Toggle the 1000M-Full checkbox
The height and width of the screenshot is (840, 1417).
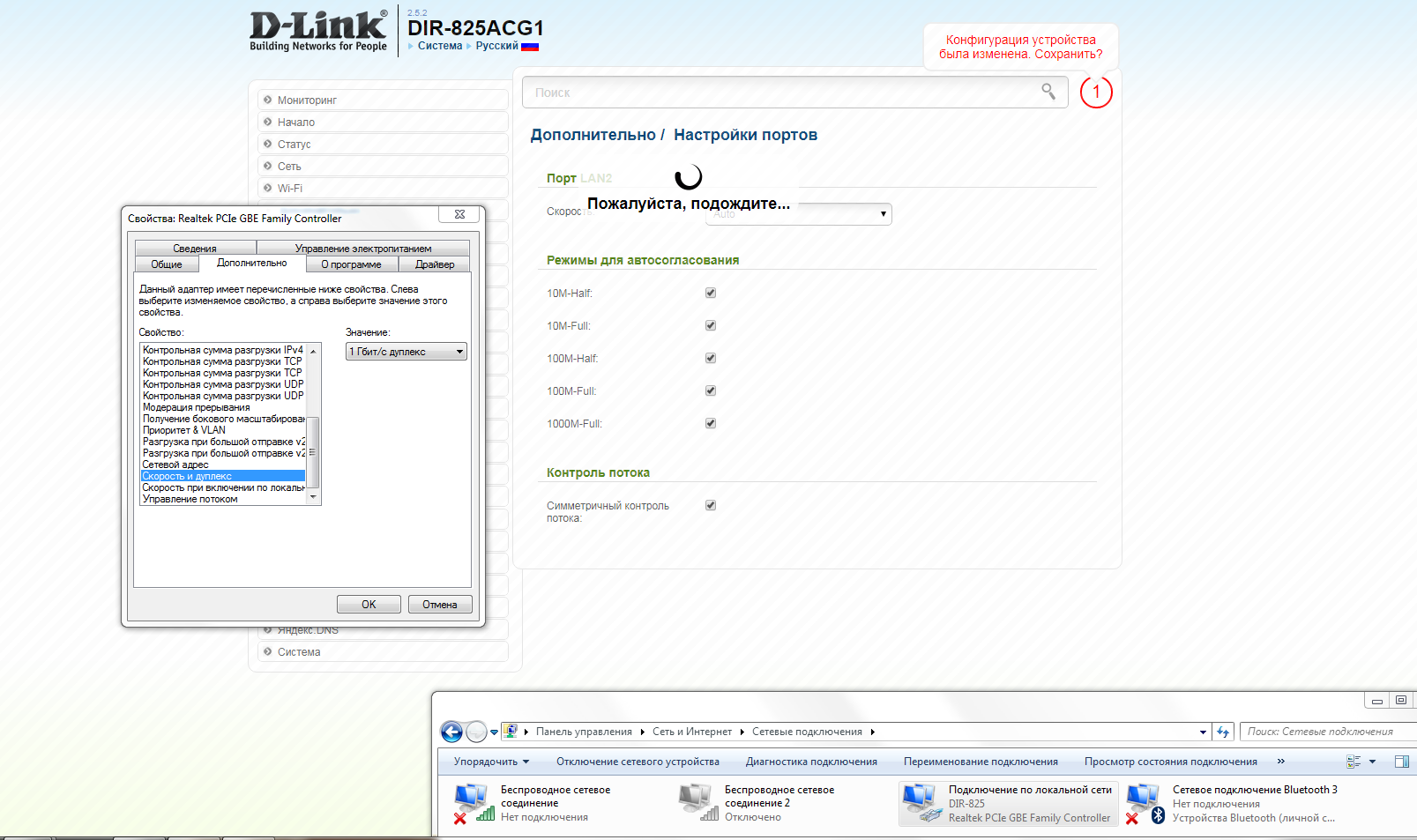coord(711,423)
